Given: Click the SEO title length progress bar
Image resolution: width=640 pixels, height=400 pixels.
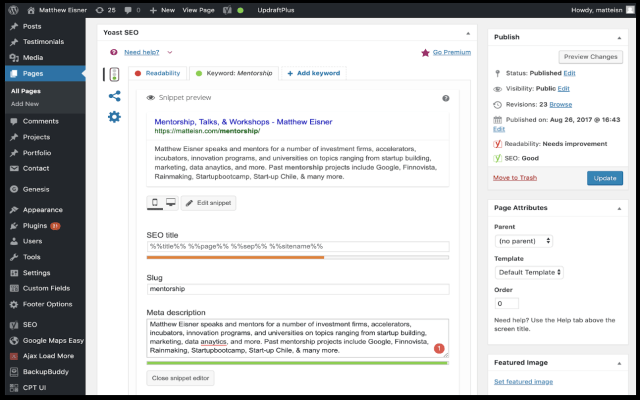Looking at the screenshot, I should (x=298, y=258).
